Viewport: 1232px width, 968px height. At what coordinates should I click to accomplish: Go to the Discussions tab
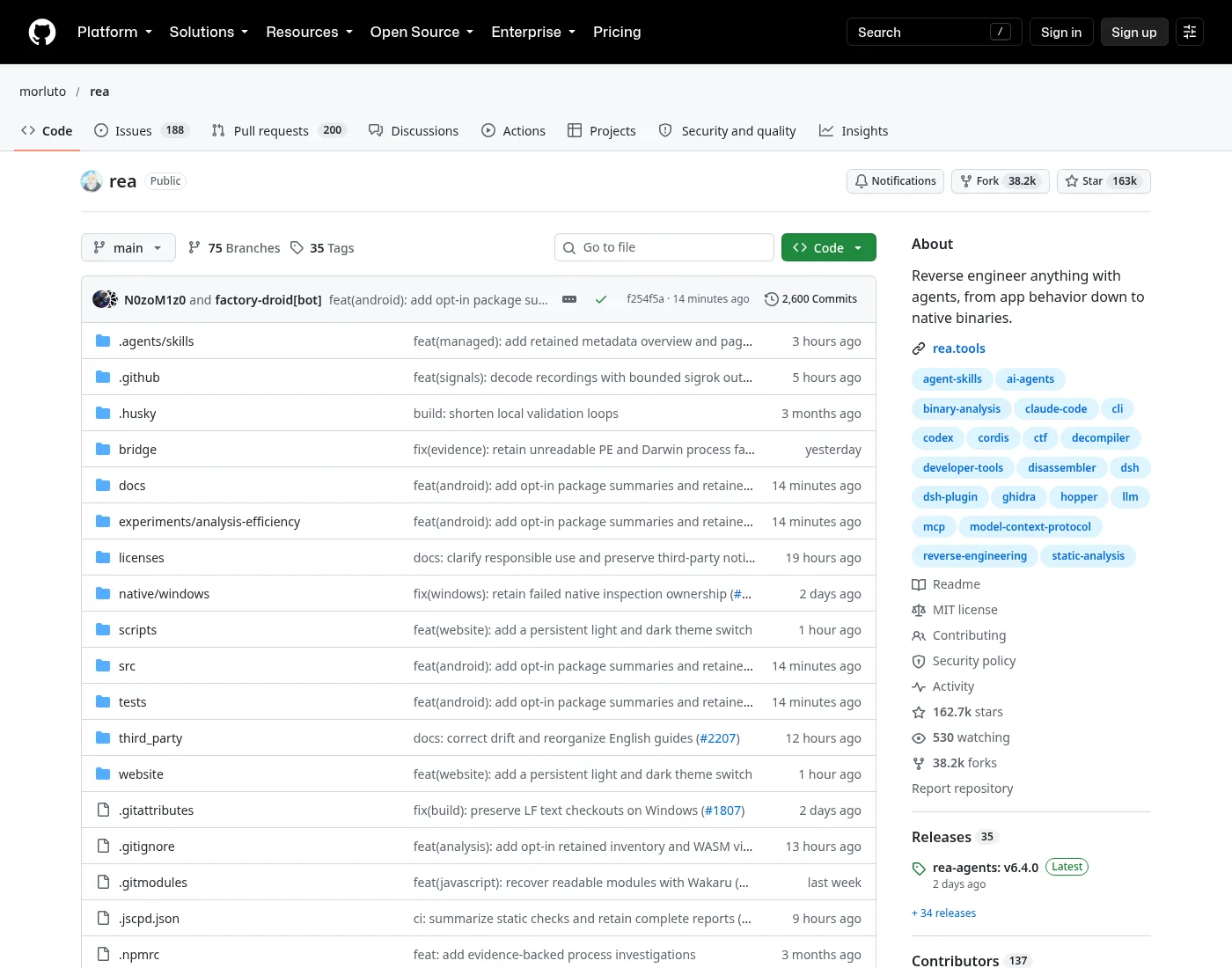pyautogui.click(x=414, y=130)
